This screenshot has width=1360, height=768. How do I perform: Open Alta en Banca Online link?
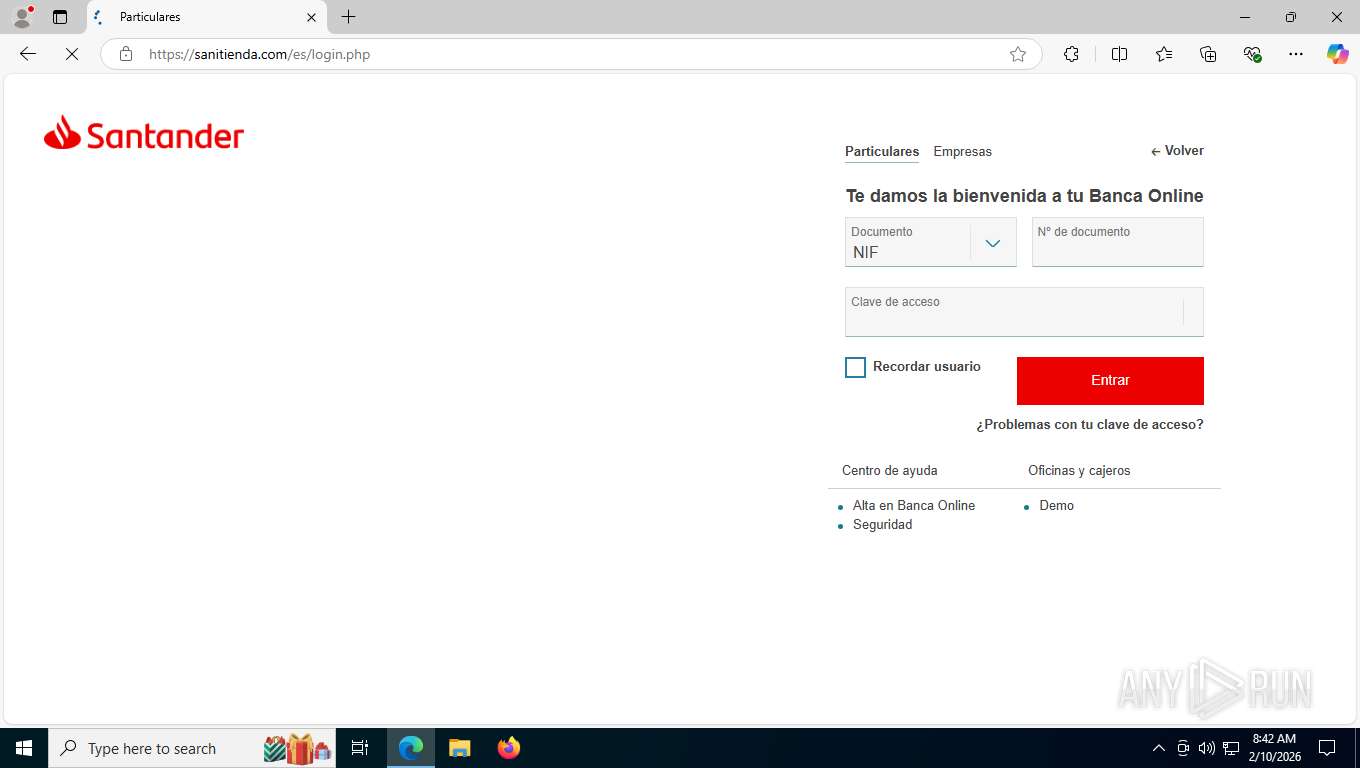[x=914, y=506]
